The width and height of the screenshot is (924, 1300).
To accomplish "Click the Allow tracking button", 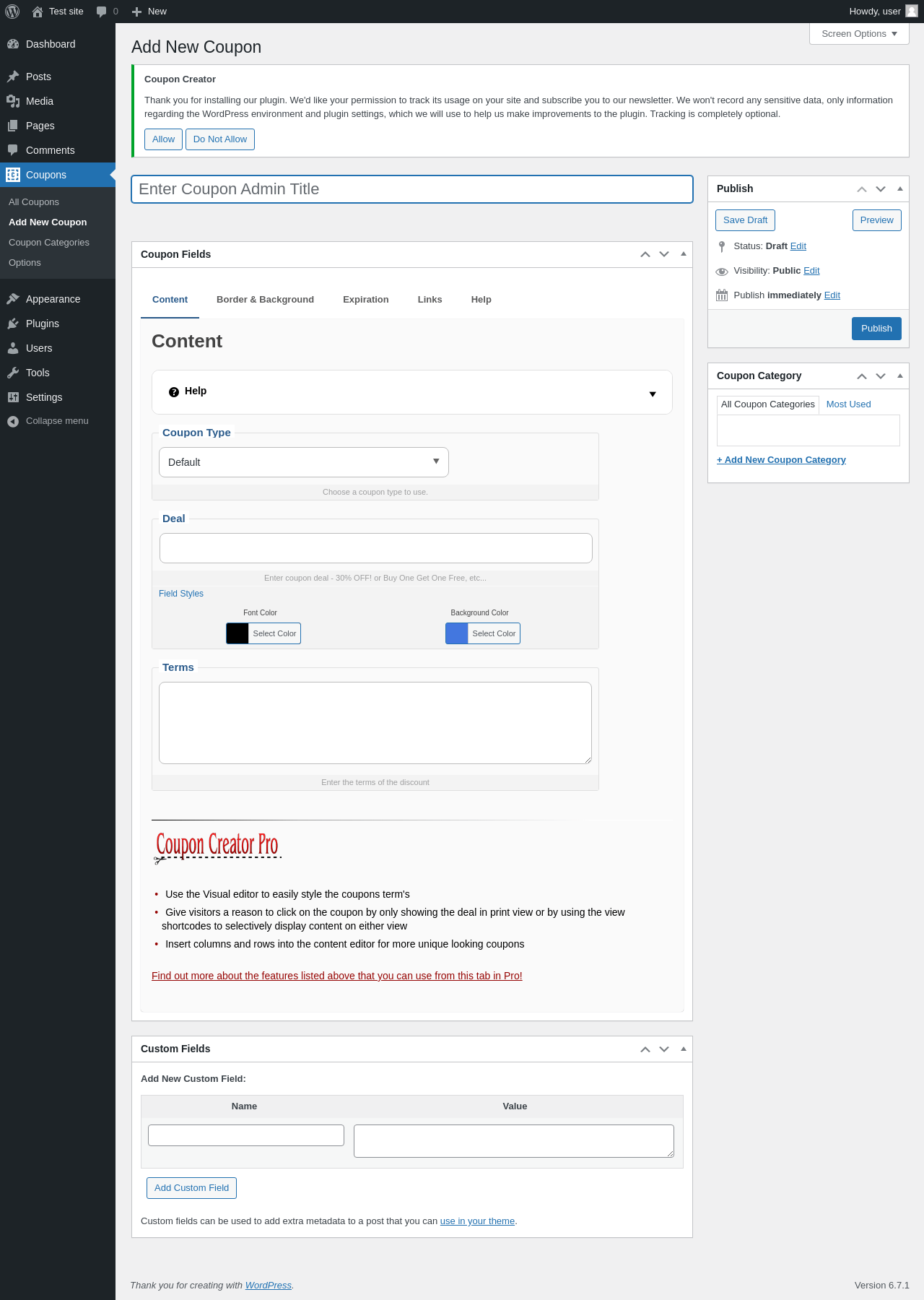I will point(163,139).
